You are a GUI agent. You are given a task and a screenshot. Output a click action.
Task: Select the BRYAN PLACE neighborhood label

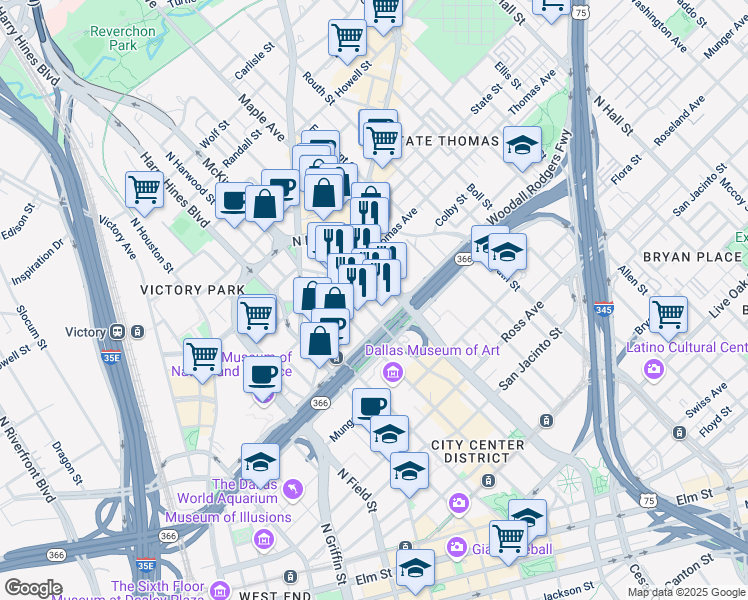692,257
